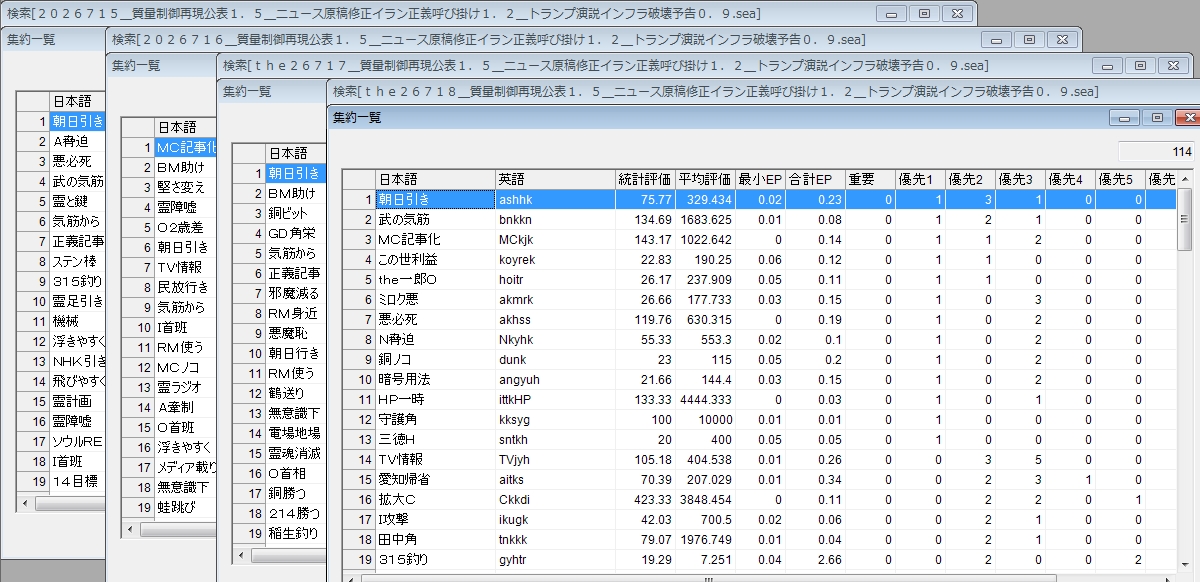Click the 優先2 column header

(970, 179)
